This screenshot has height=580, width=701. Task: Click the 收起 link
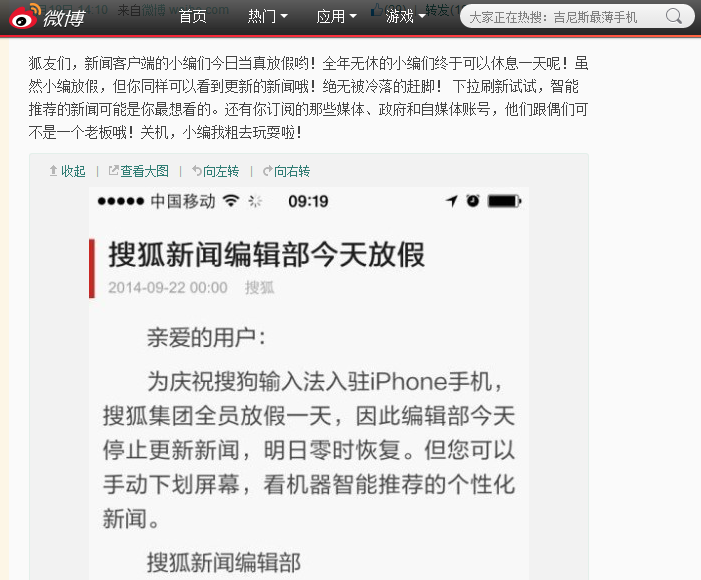73,171
